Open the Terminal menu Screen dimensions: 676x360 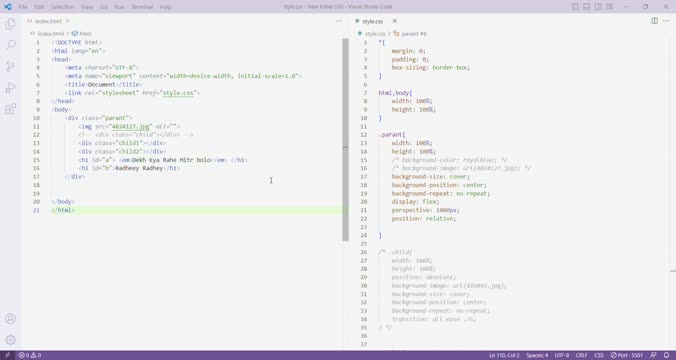142,7
